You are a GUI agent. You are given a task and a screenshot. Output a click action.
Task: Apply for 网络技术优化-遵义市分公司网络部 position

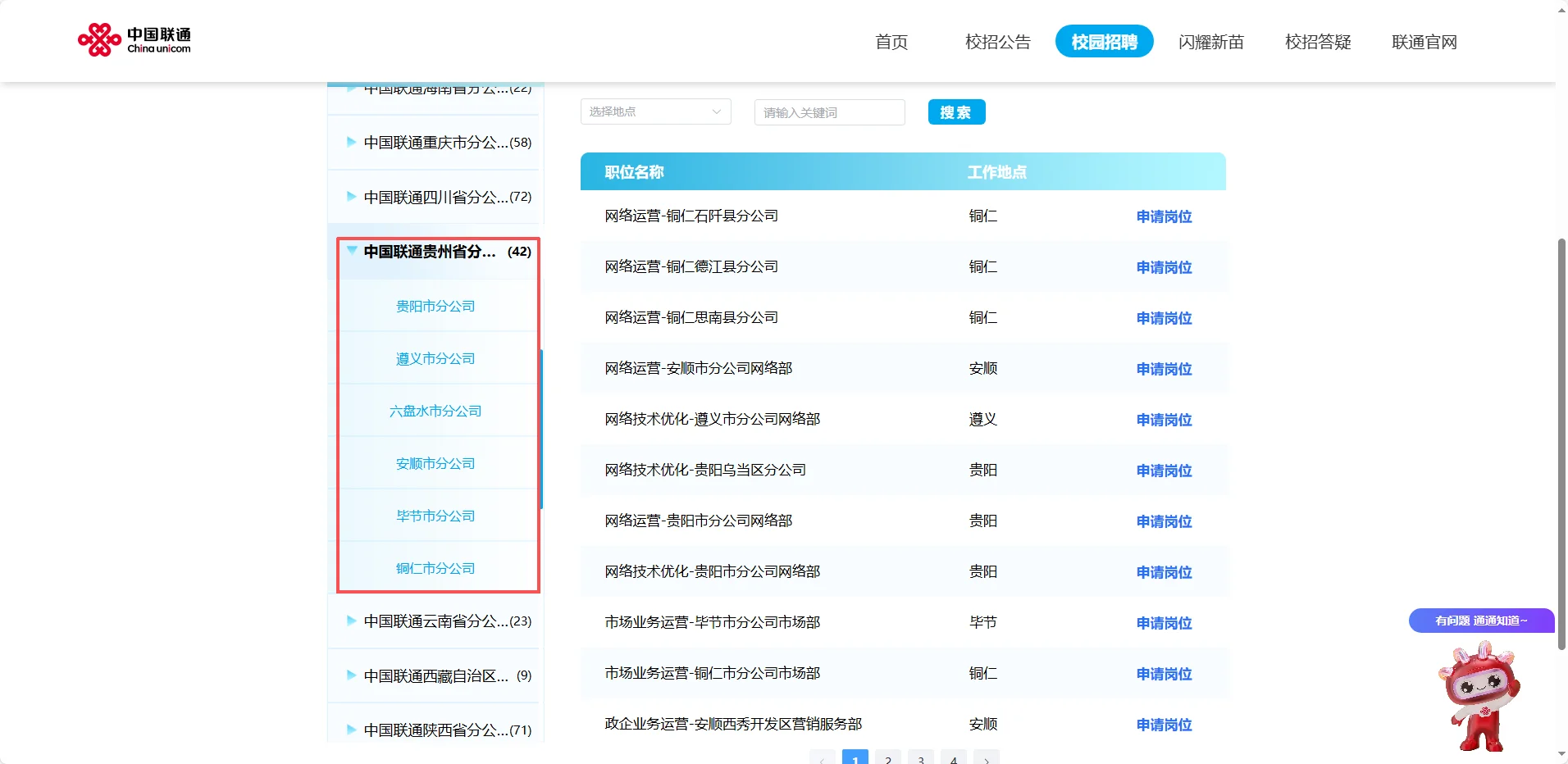point(1164,420)
